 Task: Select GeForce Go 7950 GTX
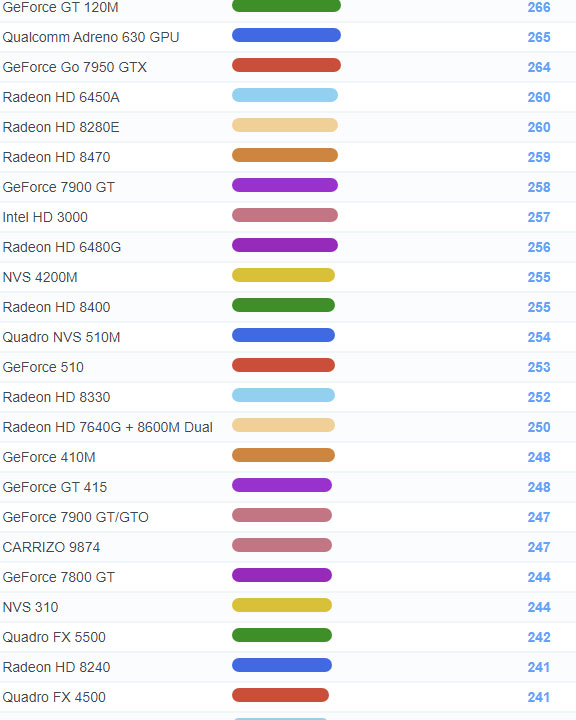(74, 67)
